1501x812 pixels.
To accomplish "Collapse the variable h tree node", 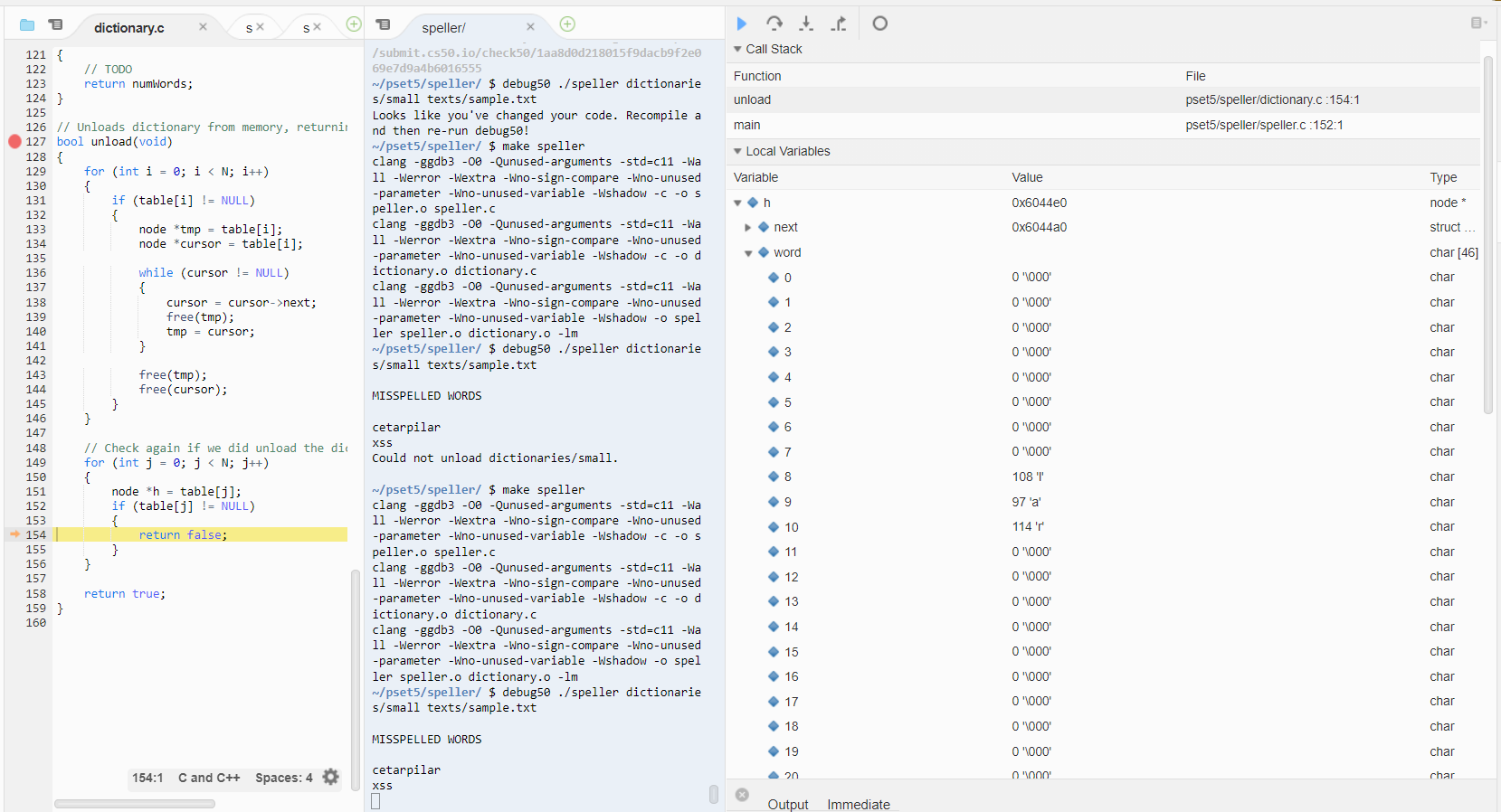I will [x=737, y=203].
